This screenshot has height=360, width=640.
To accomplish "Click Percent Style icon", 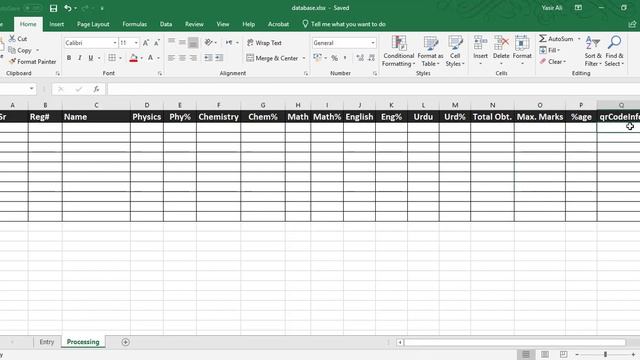I will (x=335, y=58).
